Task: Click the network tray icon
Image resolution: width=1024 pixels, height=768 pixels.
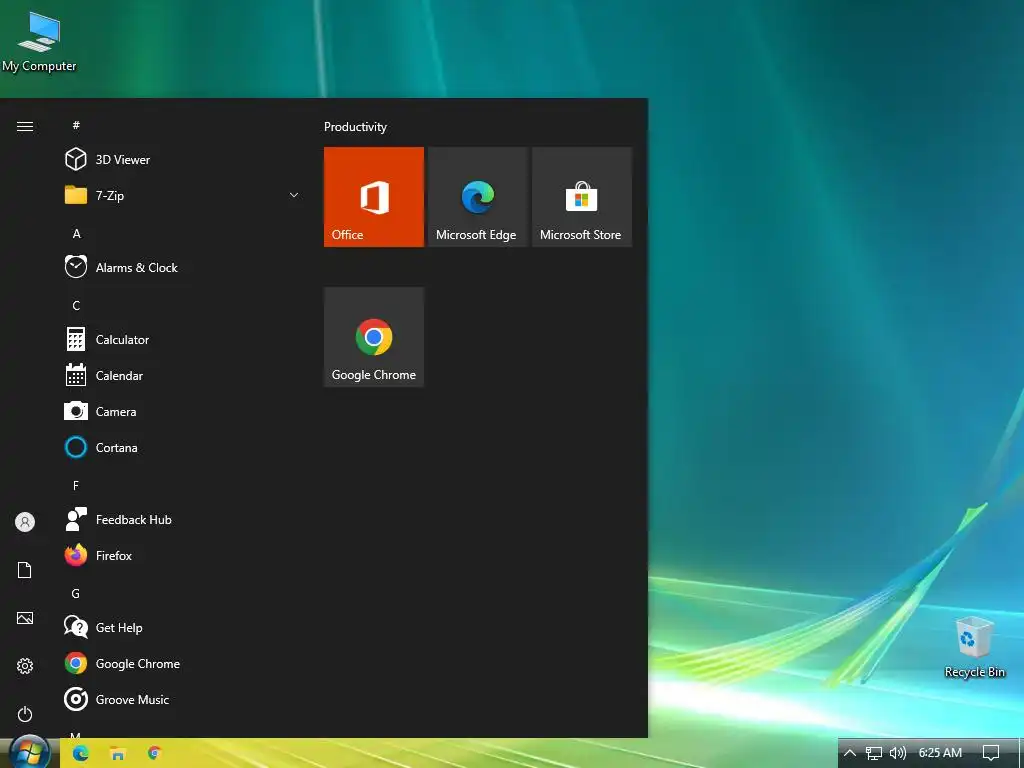Action: click(x=874, y=753)
